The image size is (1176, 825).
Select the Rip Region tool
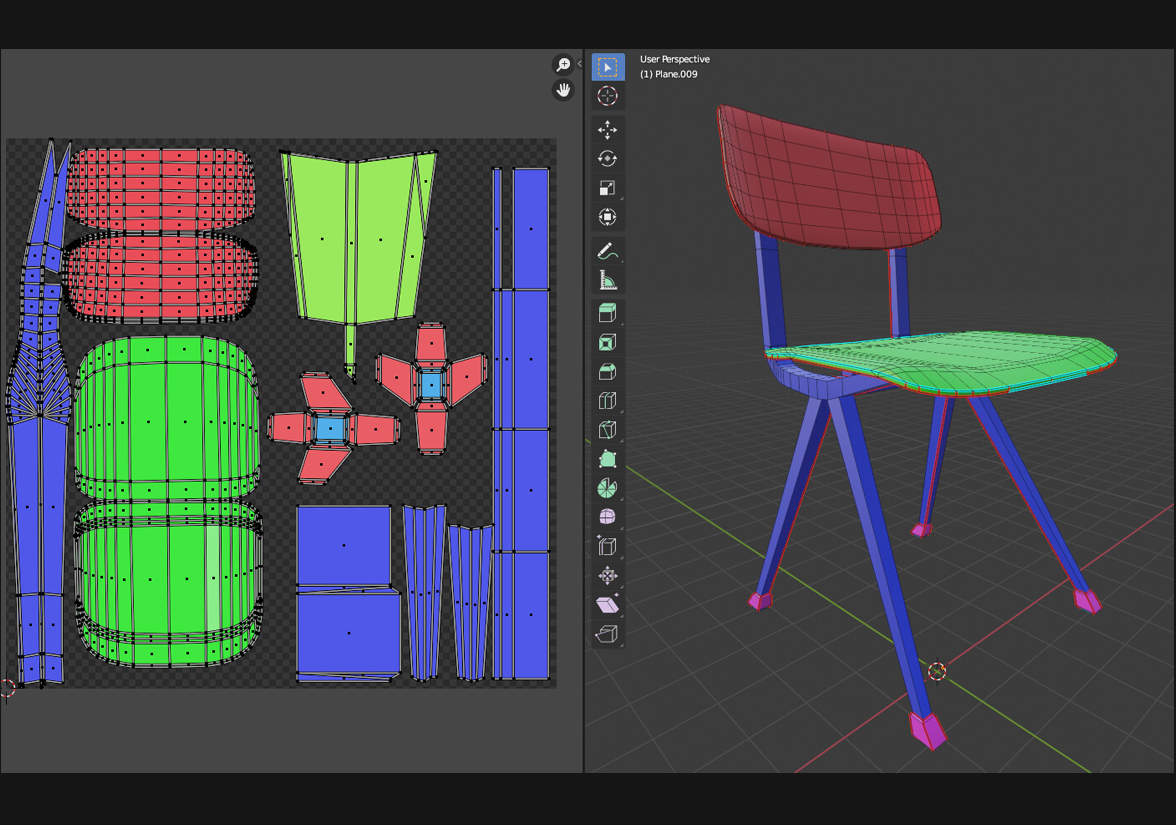tap(607, 633)
